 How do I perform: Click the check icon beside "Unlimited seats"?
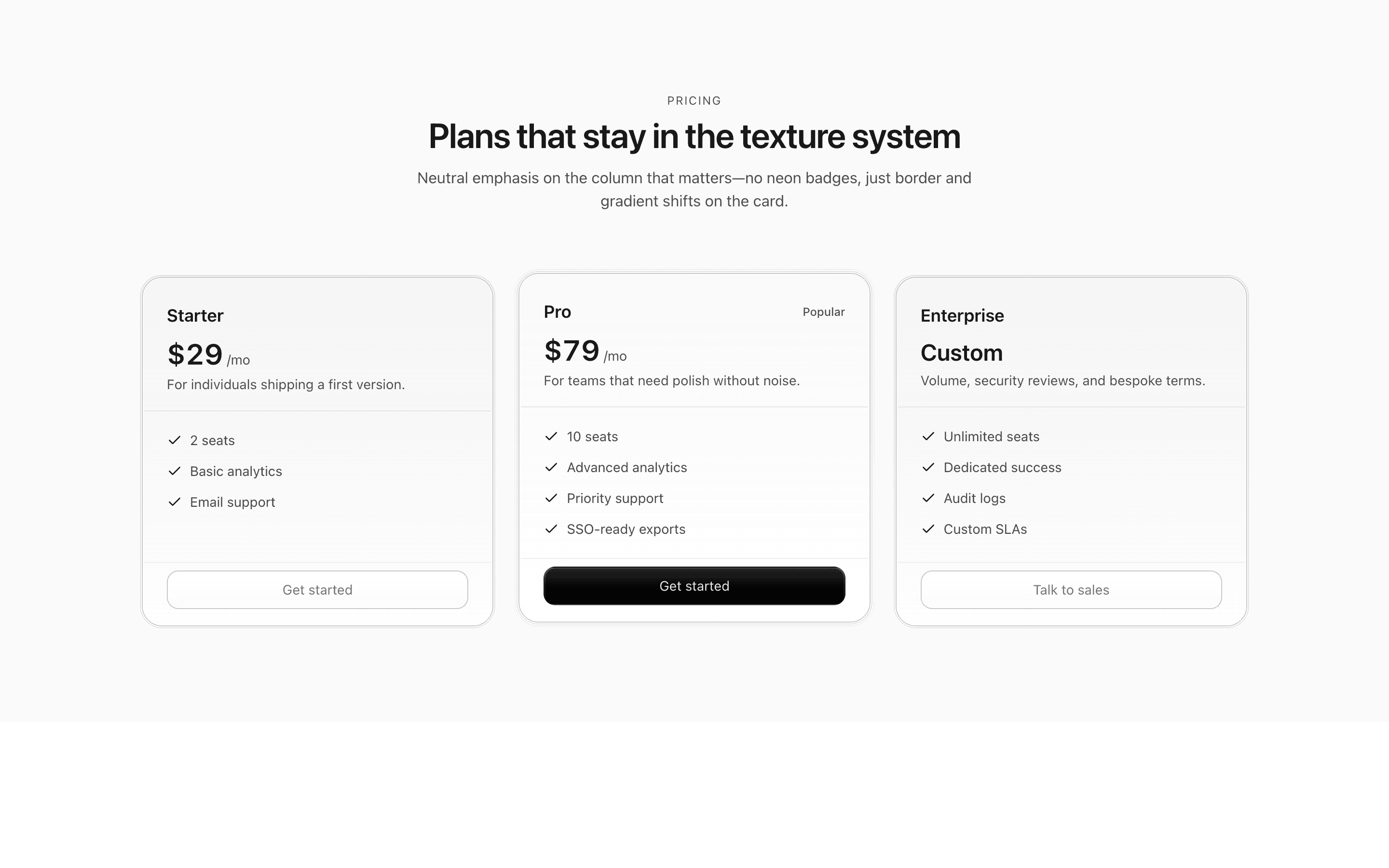pos(929,436)
